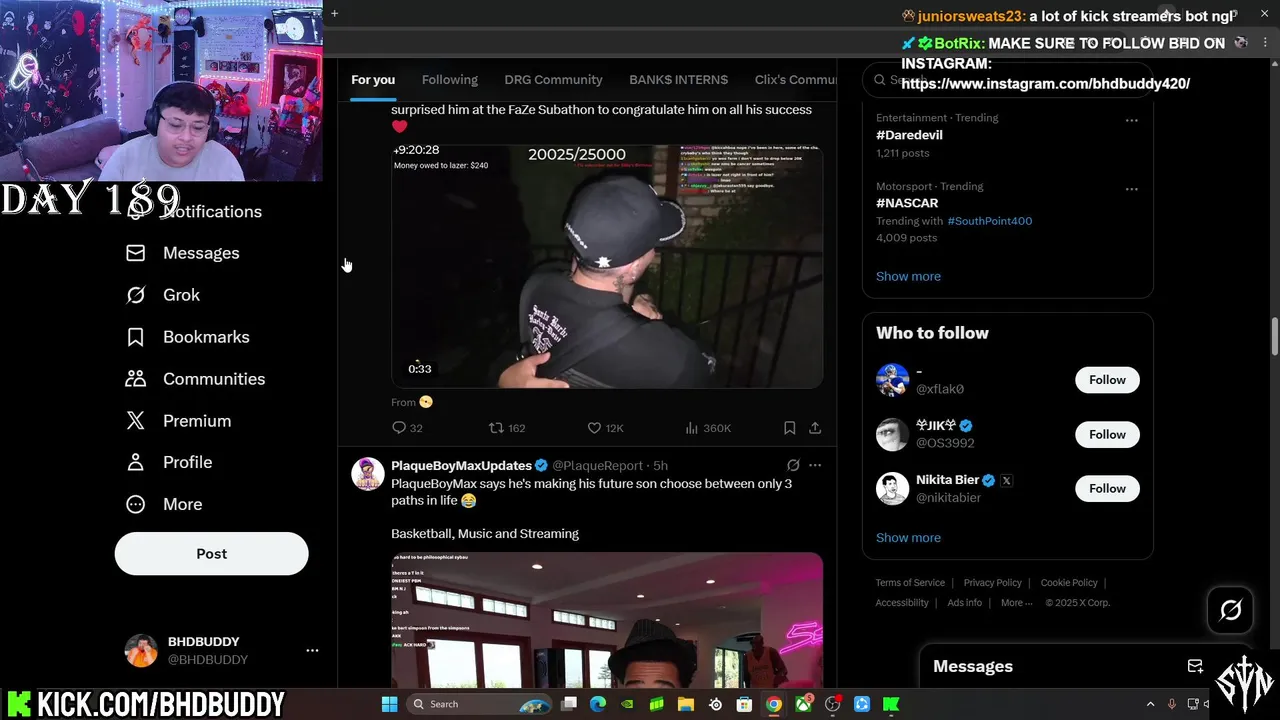The width and height of the screenshot is (1280, 720).
Task: Play the FaZe Subathon video
Action: [607, 266]
